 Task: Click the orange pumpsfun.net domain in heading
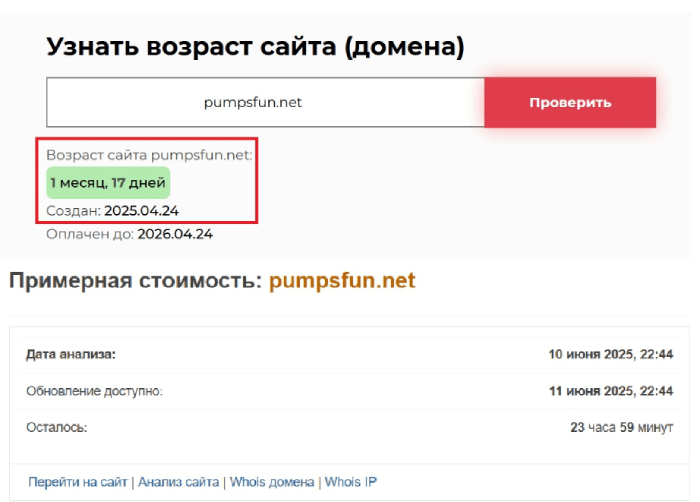[x=342, y=281]
